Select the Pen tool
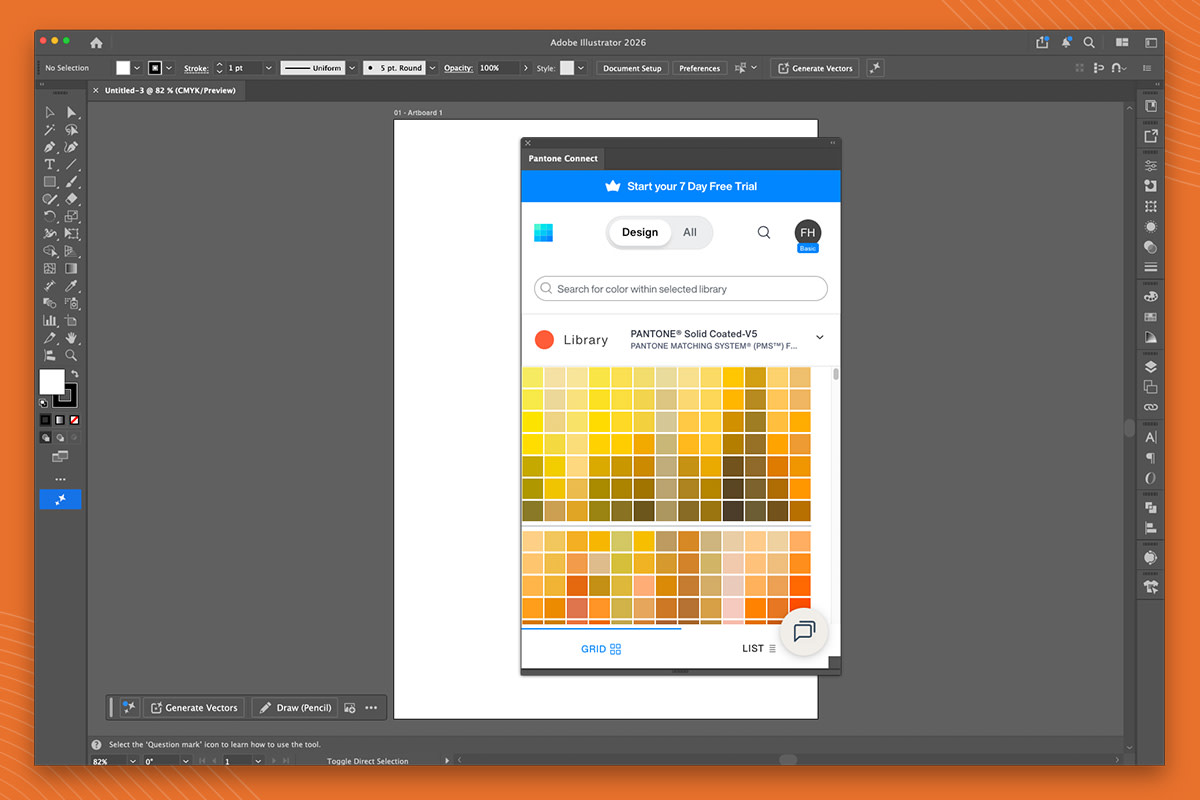Image resolution: width=1200 pixels, height=800 pixels. click(49, 147)
